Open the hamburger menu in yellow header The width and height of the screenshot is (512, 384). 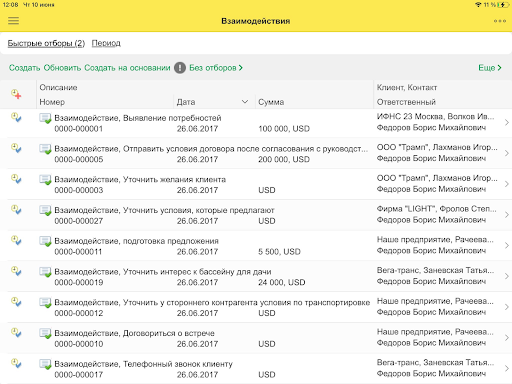tap(13, 21)
